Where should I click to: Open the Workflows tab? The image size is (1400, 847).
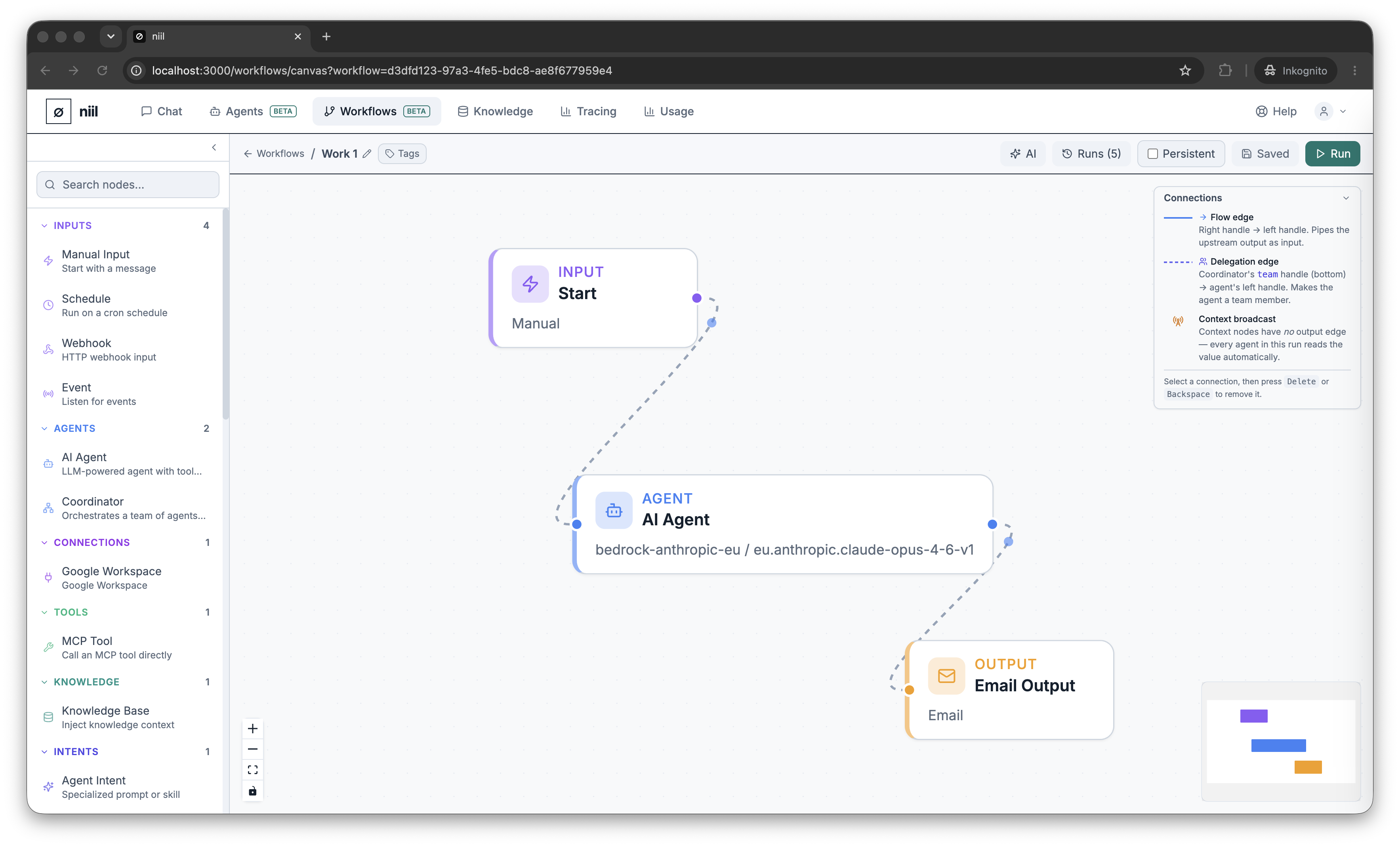pos(377,111)
